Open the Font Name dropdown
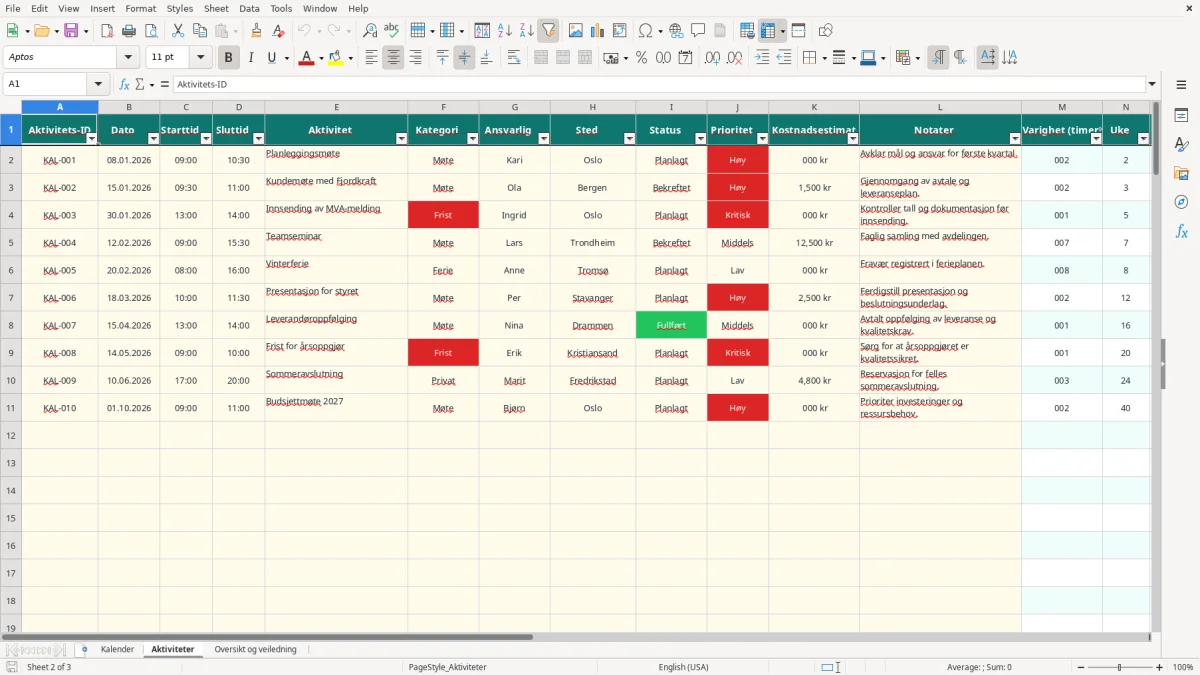 click(x=128, y=58)
